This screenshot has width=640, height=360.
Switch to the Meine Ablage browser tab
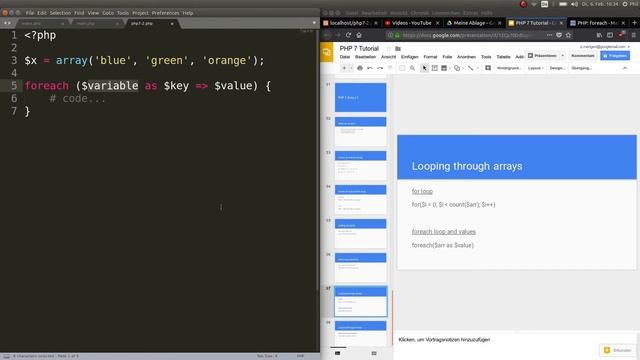[473, 23]
